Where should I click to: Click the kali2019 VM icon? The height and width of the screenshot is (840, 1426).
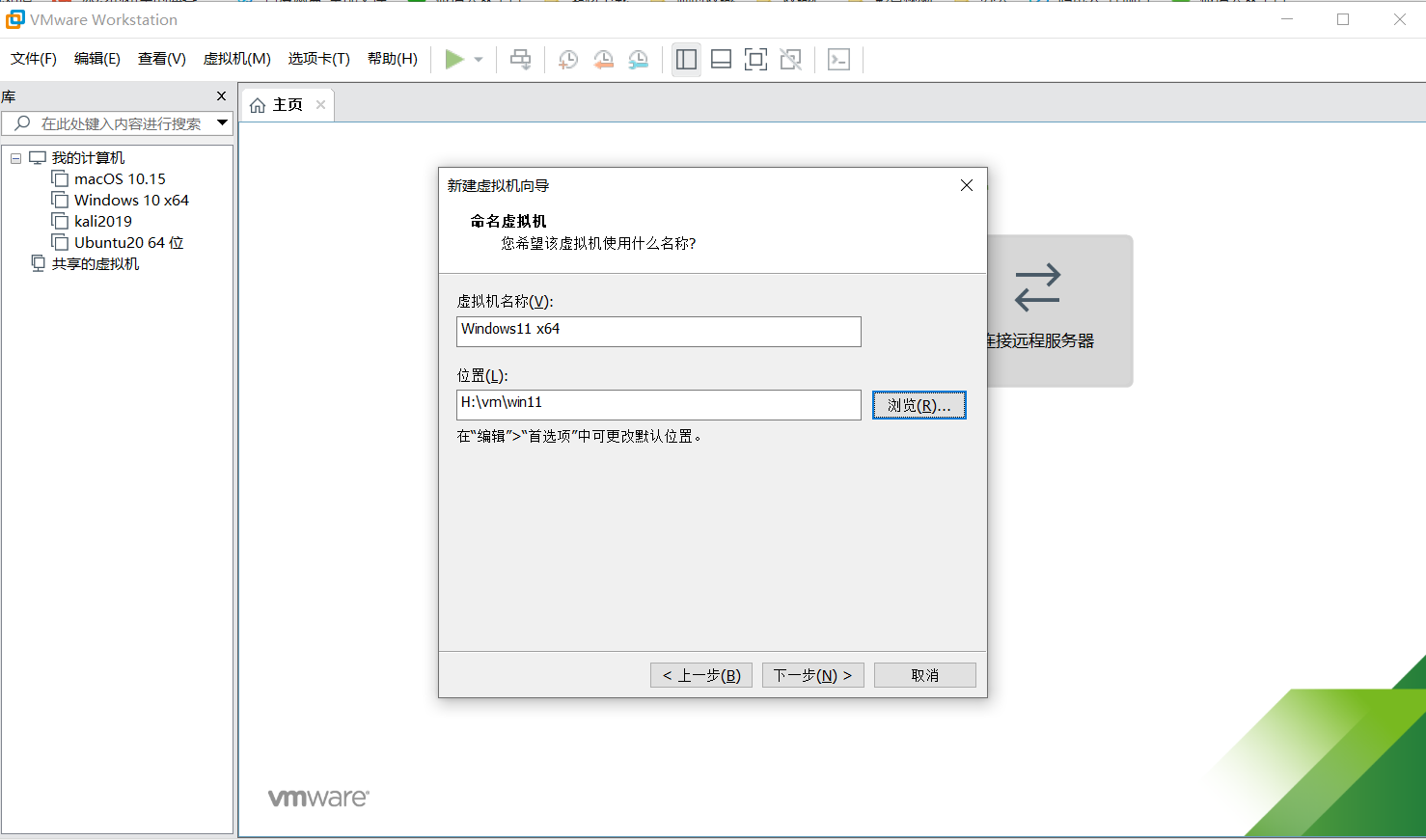tap(60, 222)
